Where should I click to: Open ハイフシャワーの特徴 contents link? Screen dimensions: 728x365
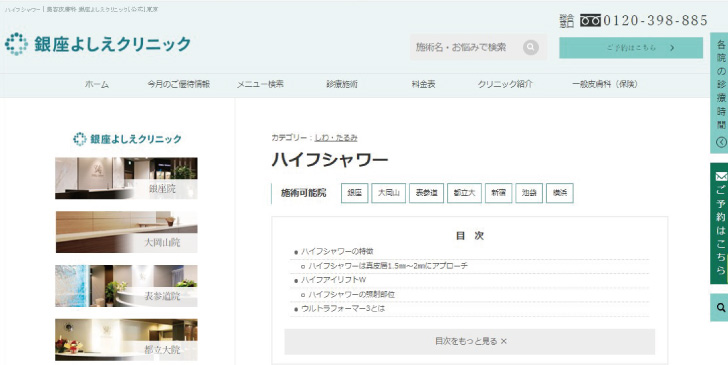pos(337,252)
